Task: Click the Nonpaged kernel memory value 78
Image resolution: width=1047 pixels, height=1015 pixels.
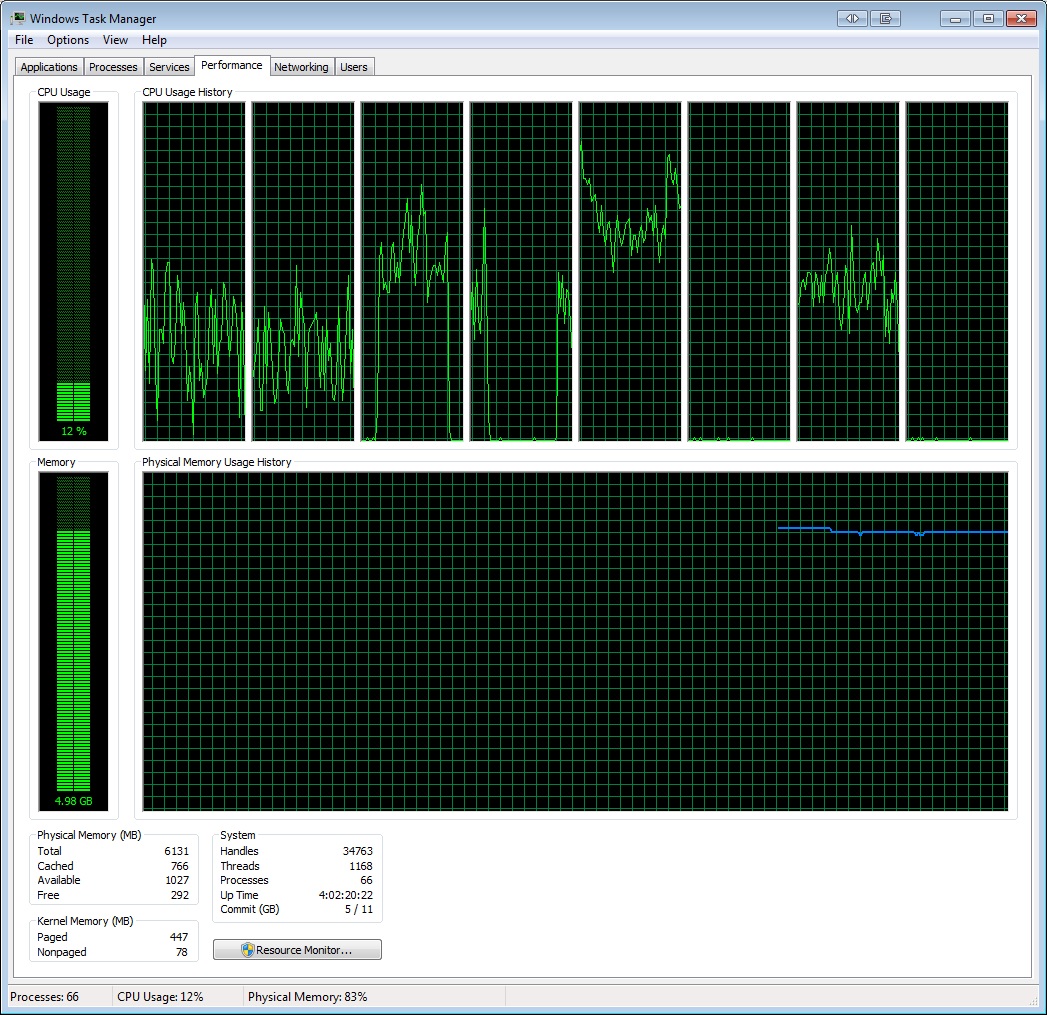Action: pos(182,952)
